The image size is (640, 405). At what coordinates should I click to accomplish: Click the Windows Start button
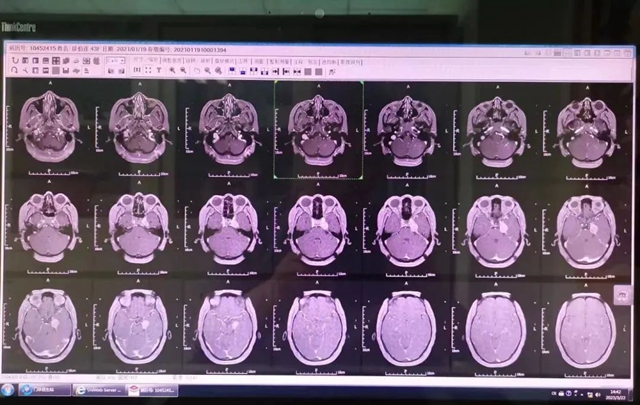point(9,389)
